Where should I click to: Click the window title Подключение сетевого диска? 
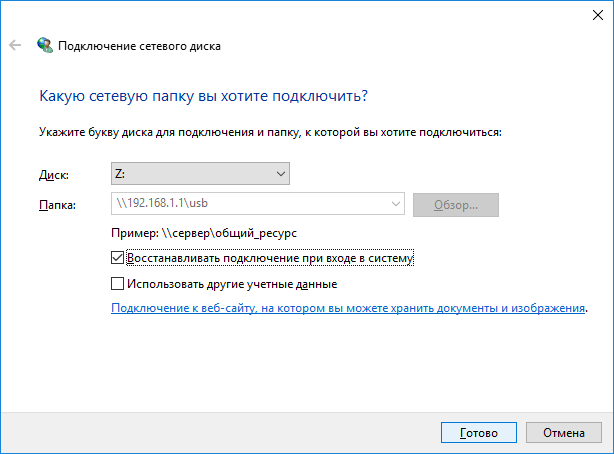coord(140,45)
